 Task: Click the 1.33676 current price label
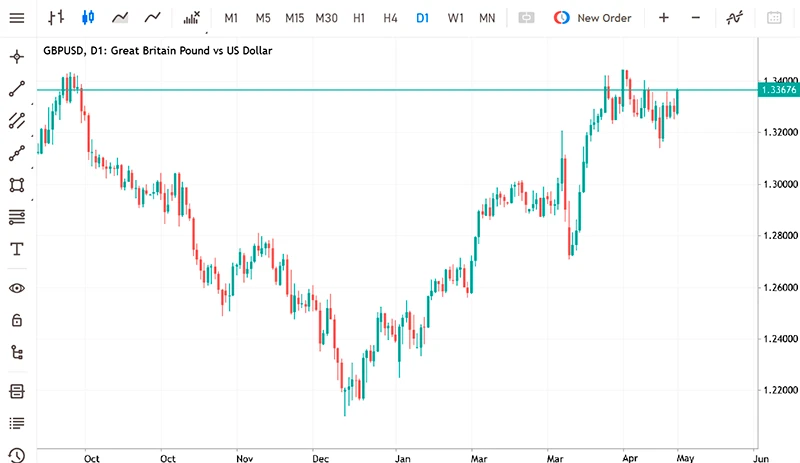coord(779,90)
